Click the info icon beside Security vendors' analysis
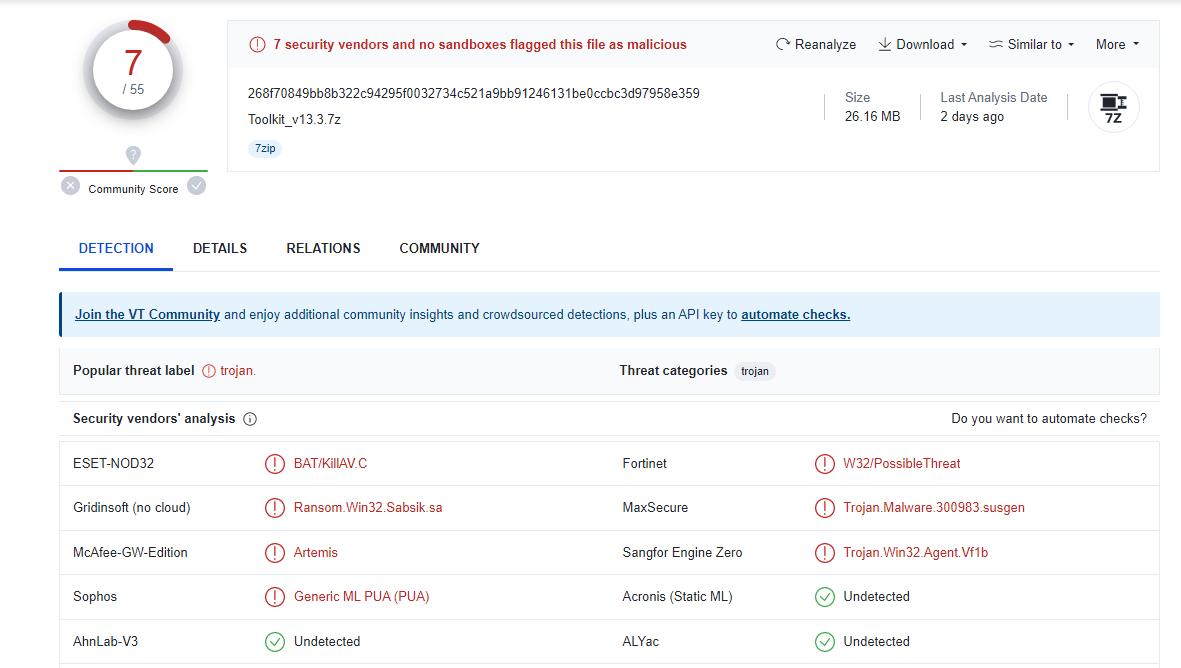Image resolution: width=1181 pixels, height=668 pixels. [x=250, y=419]
